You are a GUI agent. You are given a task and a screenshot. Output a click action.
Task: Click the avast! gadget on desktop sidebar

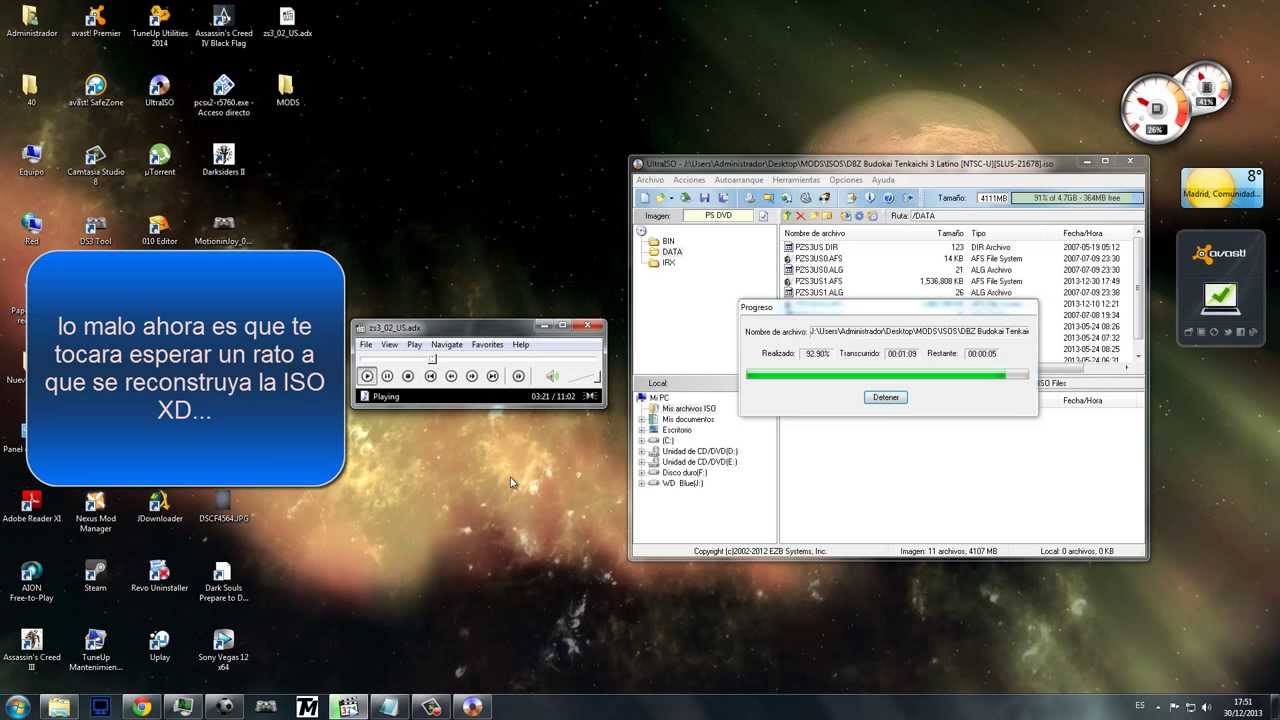1220,288
